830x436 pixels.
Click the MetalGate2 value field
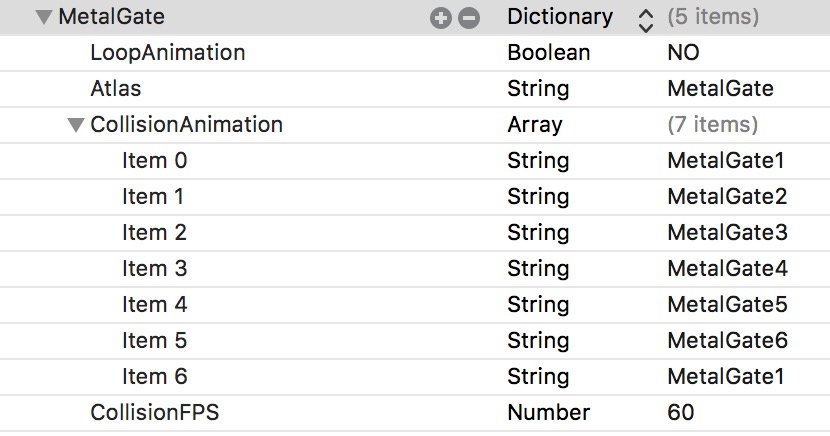tap(726, 197)
